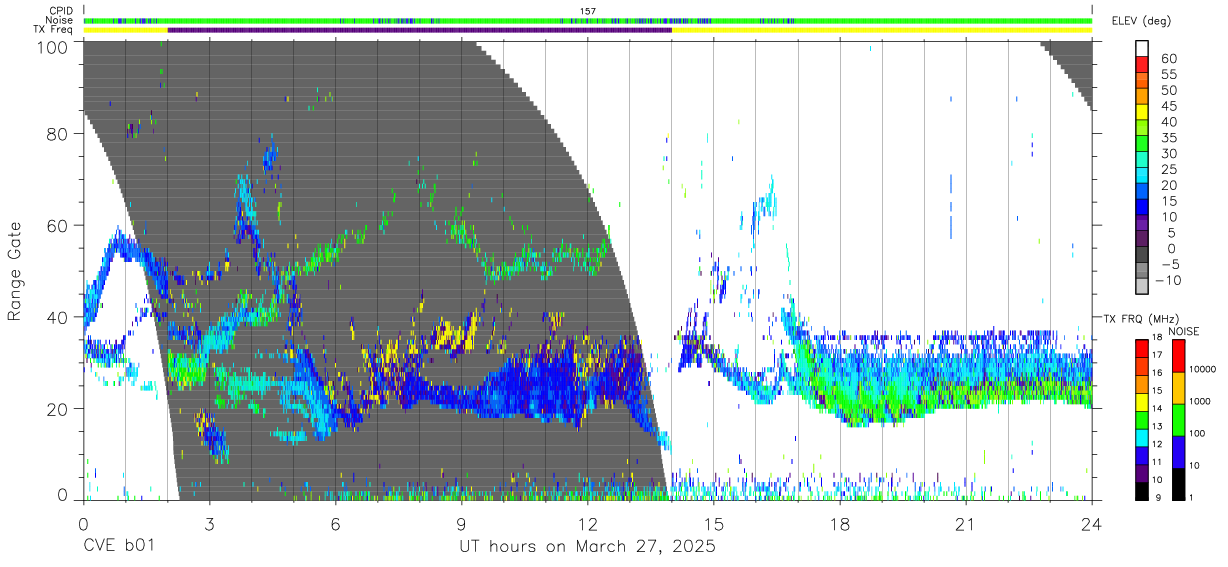The height and width of the screenshot is (567, 1228).
Task: Click the Noise row label at top left
Action: pos(60,20)
